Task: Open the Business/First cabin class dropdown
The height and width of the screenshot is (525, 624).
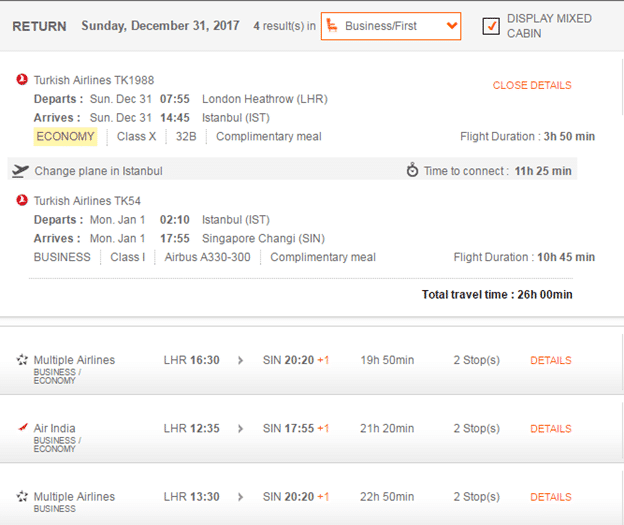Action: coord(391,26)
